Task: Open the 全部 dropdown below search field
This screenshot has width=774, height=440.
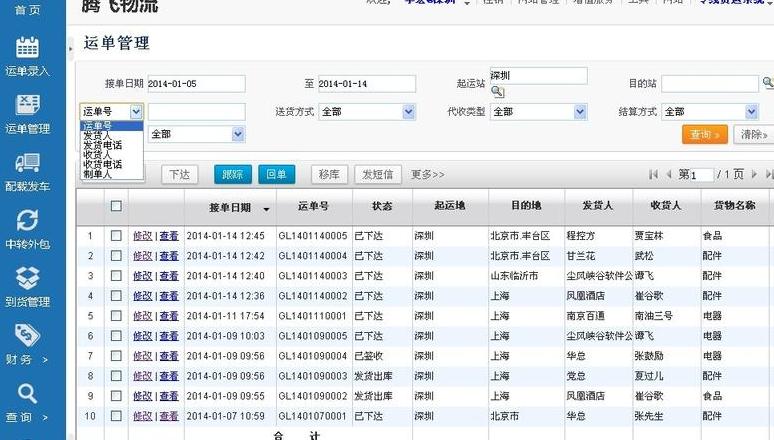Action: 196,134
